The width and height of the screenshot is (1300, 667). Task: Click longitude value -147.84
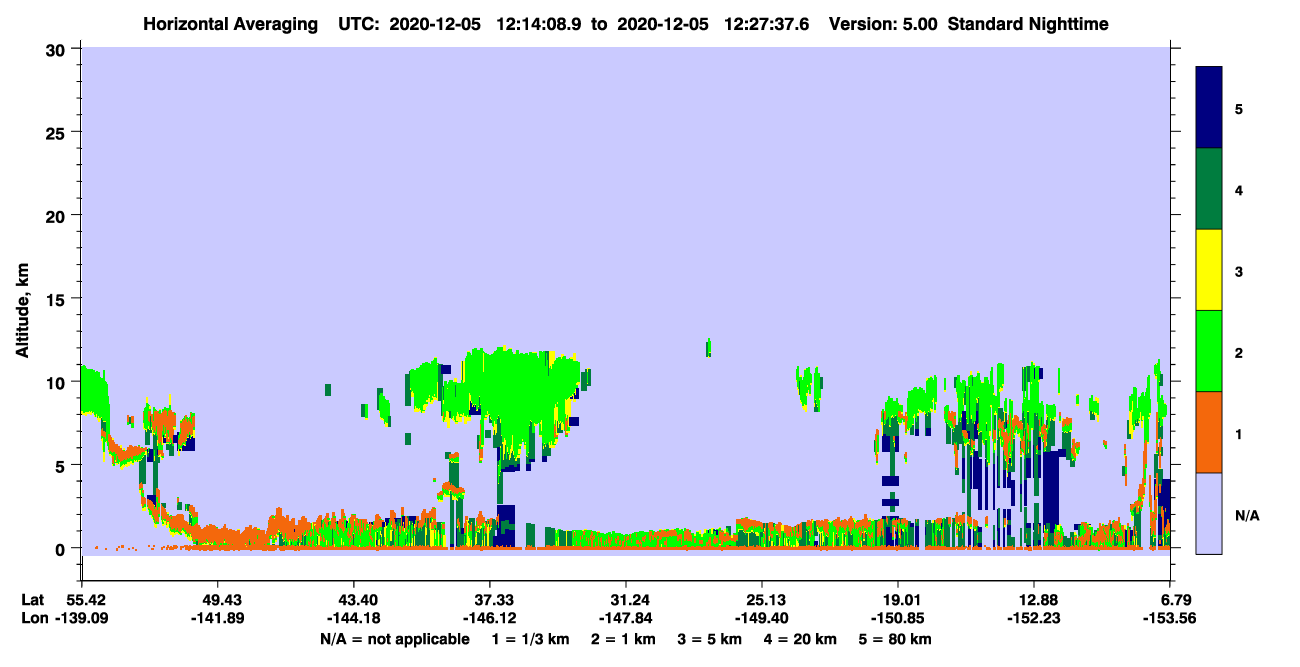626,618
